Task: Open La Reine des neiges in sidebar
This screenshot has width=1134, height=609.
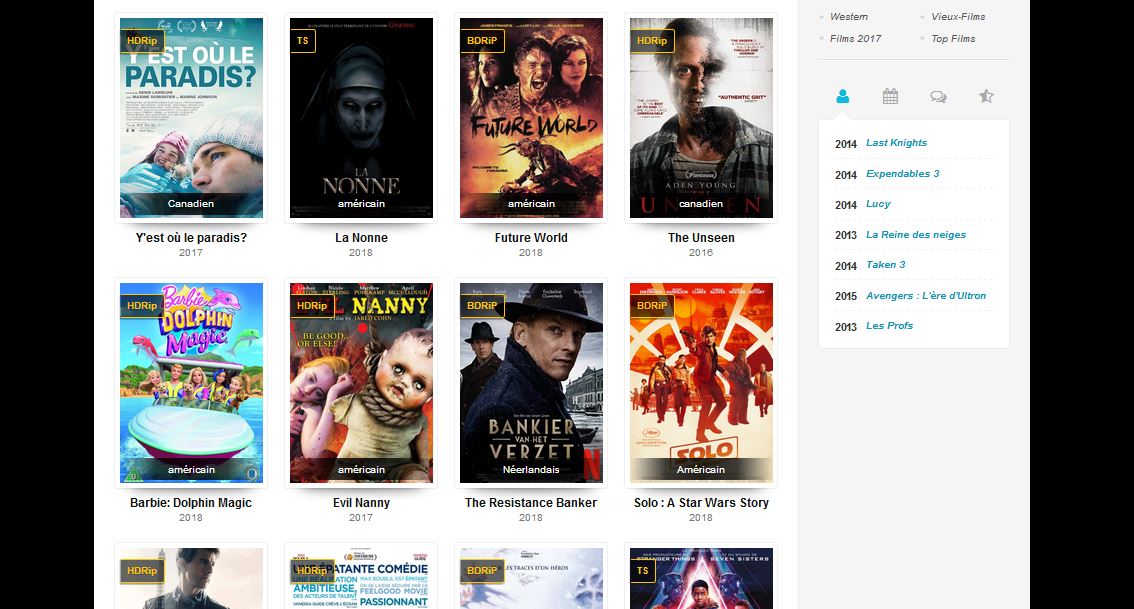Action: pos(916,234)
